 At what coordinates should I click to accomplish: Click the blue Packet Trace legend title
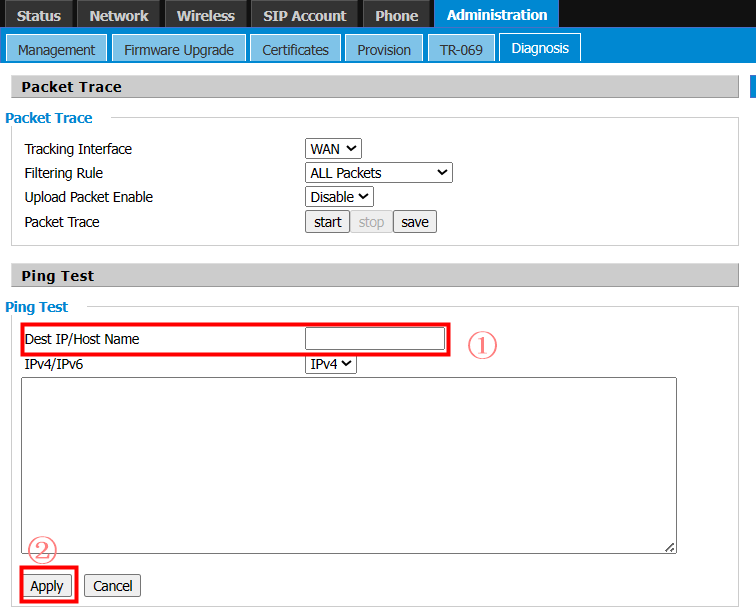(x=49, y=118)
